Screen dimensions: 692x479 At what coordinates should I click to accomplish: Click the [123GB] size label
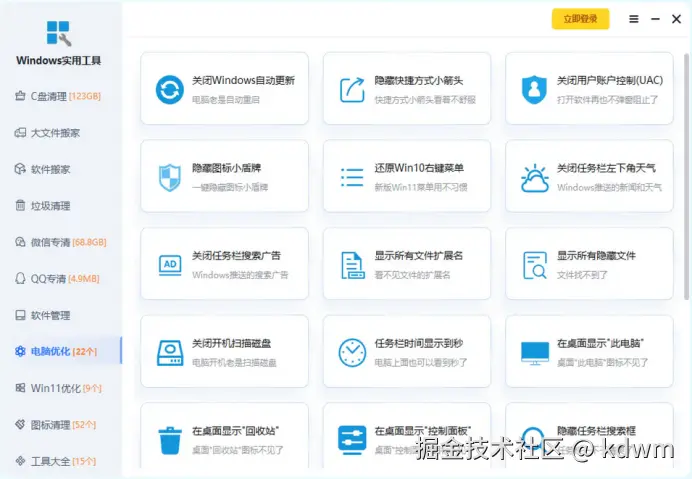[x=85, y=96]
